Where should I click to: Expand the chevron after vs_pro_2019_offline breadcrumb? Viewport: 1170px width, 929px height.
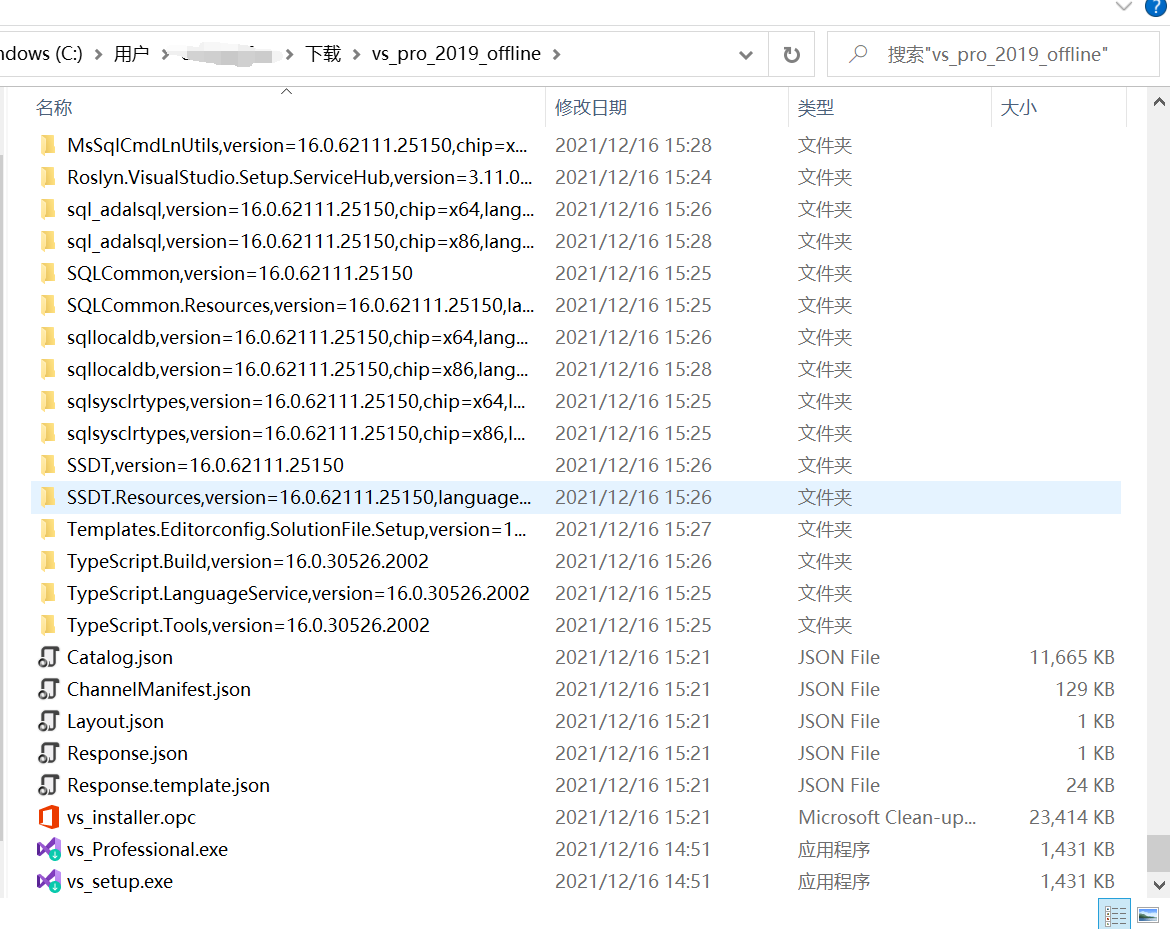557,54
